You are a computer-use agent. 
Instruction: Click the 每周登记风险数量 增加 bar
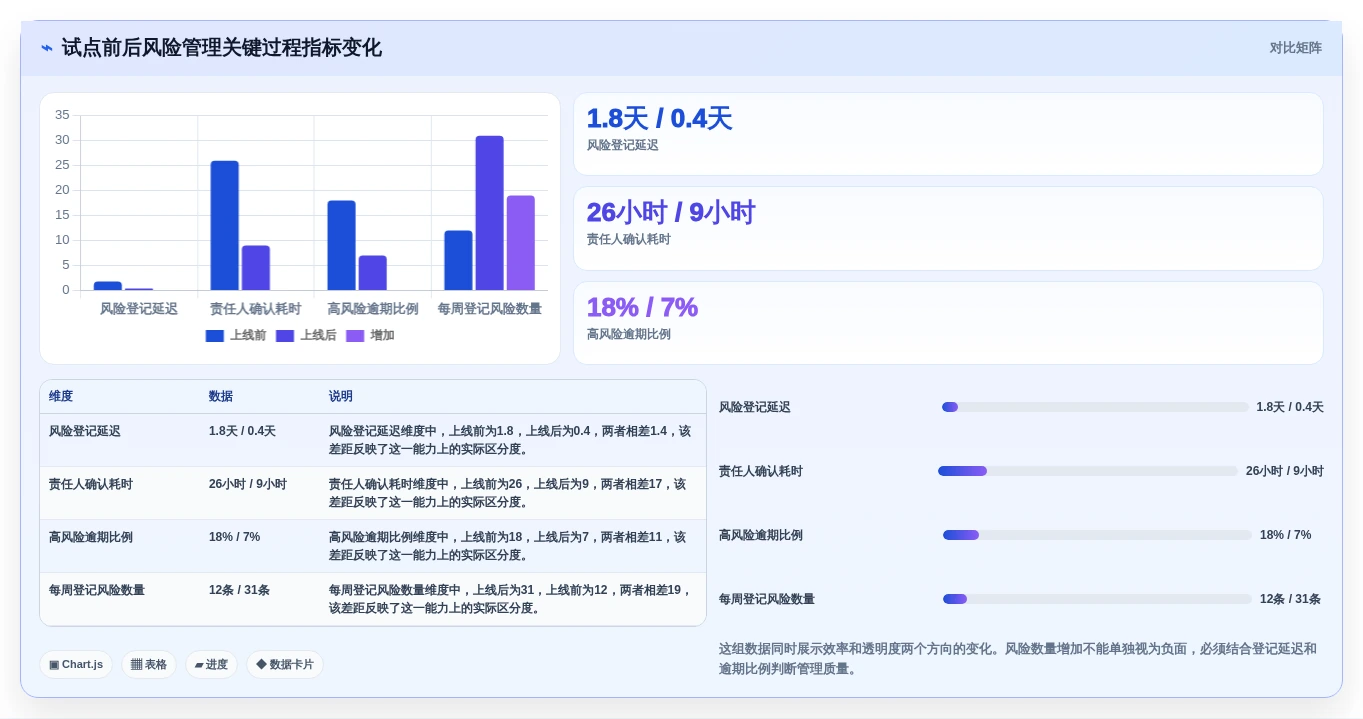pos(521,243)
